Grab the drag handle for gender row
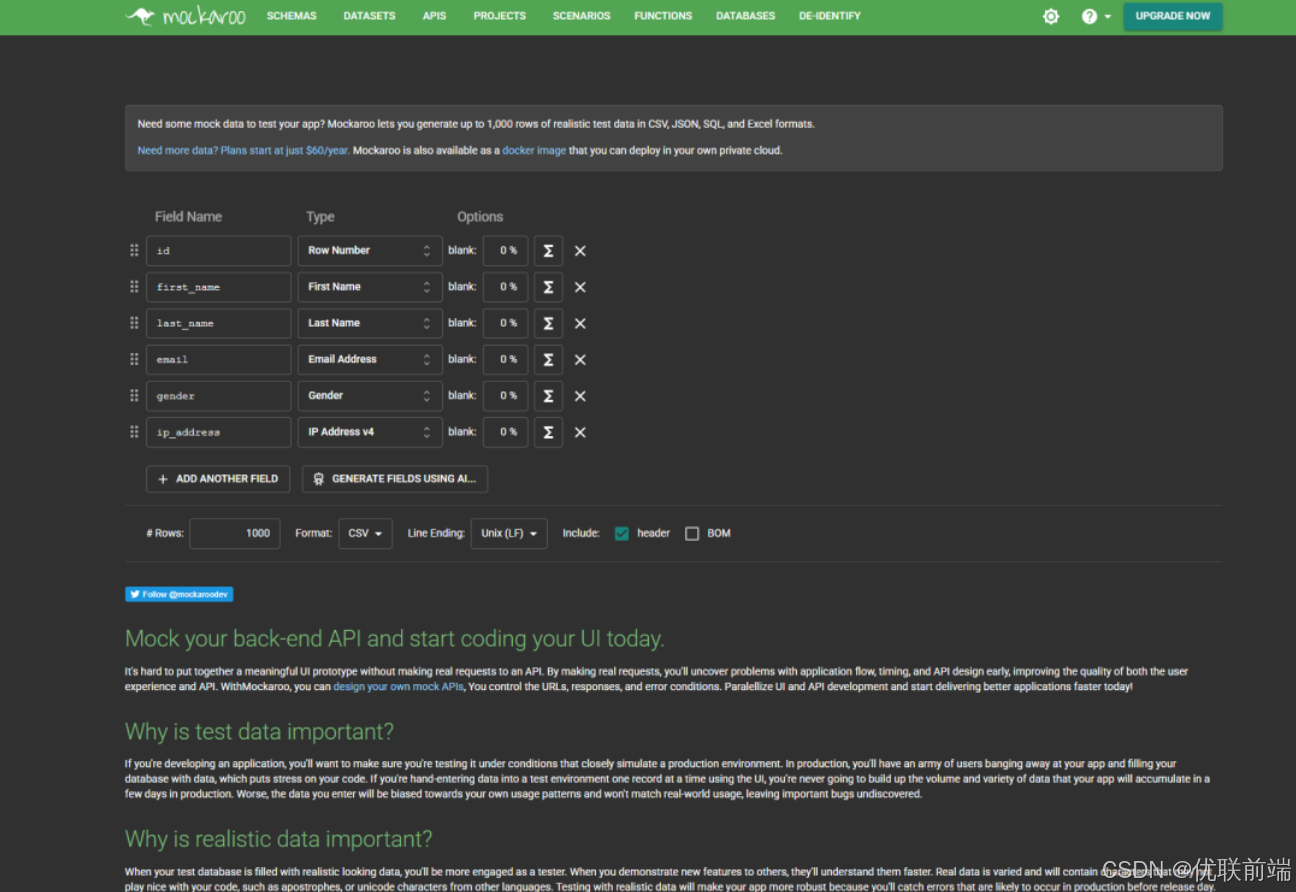This screenshot has height=892, width=1296. [x=134, y=396]
